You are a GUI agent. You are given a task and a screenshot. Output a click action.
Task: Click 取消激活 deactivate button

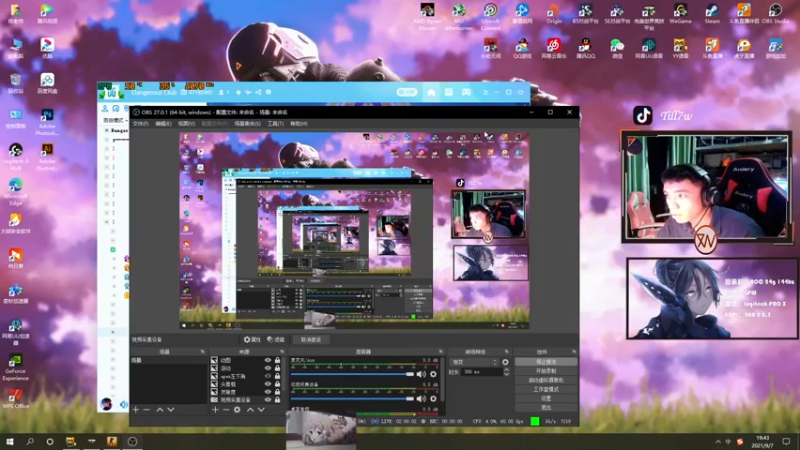point(311,339)
